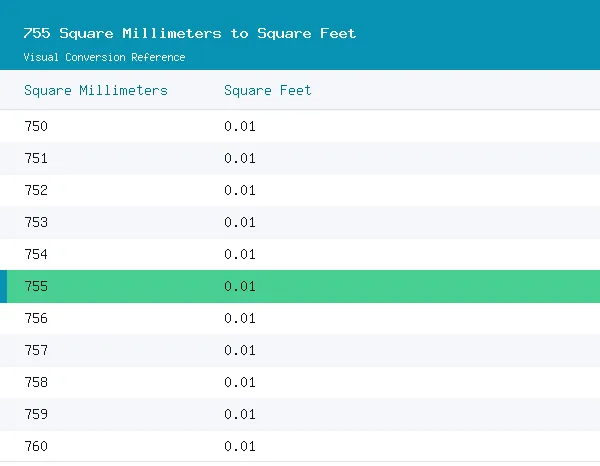Click the 0.01 value in the 752 row
This screenshot has width=600, height=466.
240,190
